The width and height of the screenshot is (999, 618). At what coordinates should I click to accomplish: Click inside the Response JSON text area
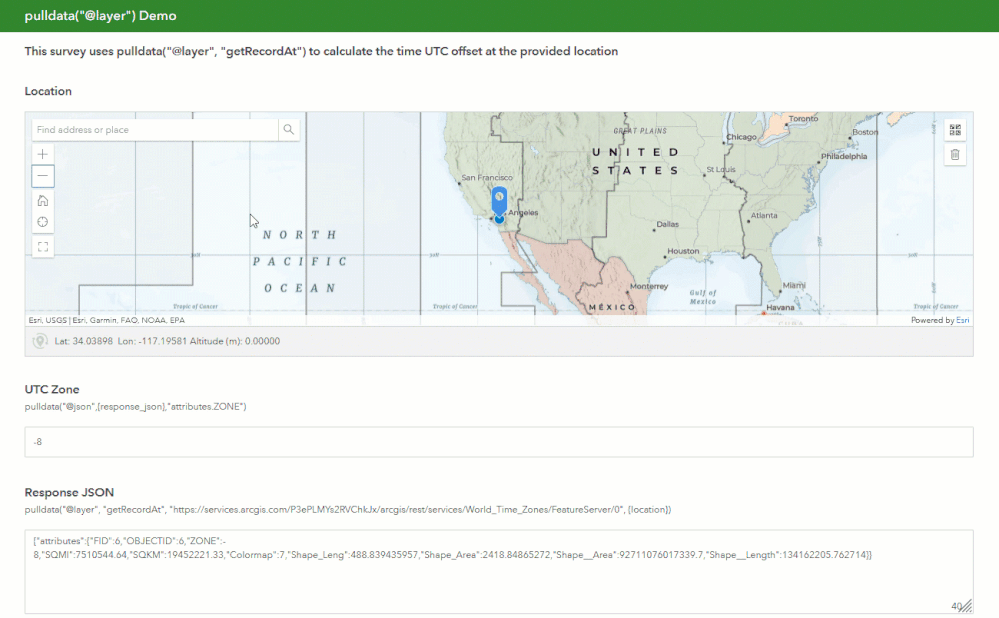tap(499, 571)
